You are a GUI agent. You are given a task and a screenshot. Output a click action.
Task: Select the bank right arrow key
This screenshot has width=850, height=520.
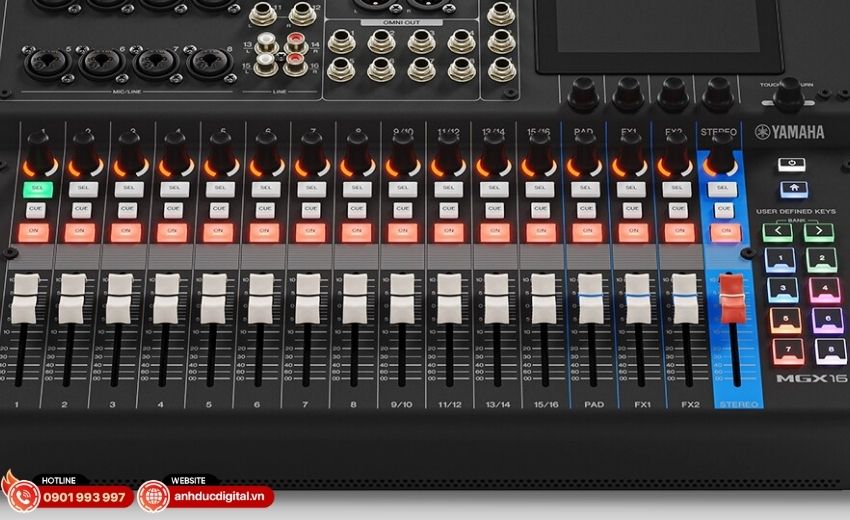point(819,232)
